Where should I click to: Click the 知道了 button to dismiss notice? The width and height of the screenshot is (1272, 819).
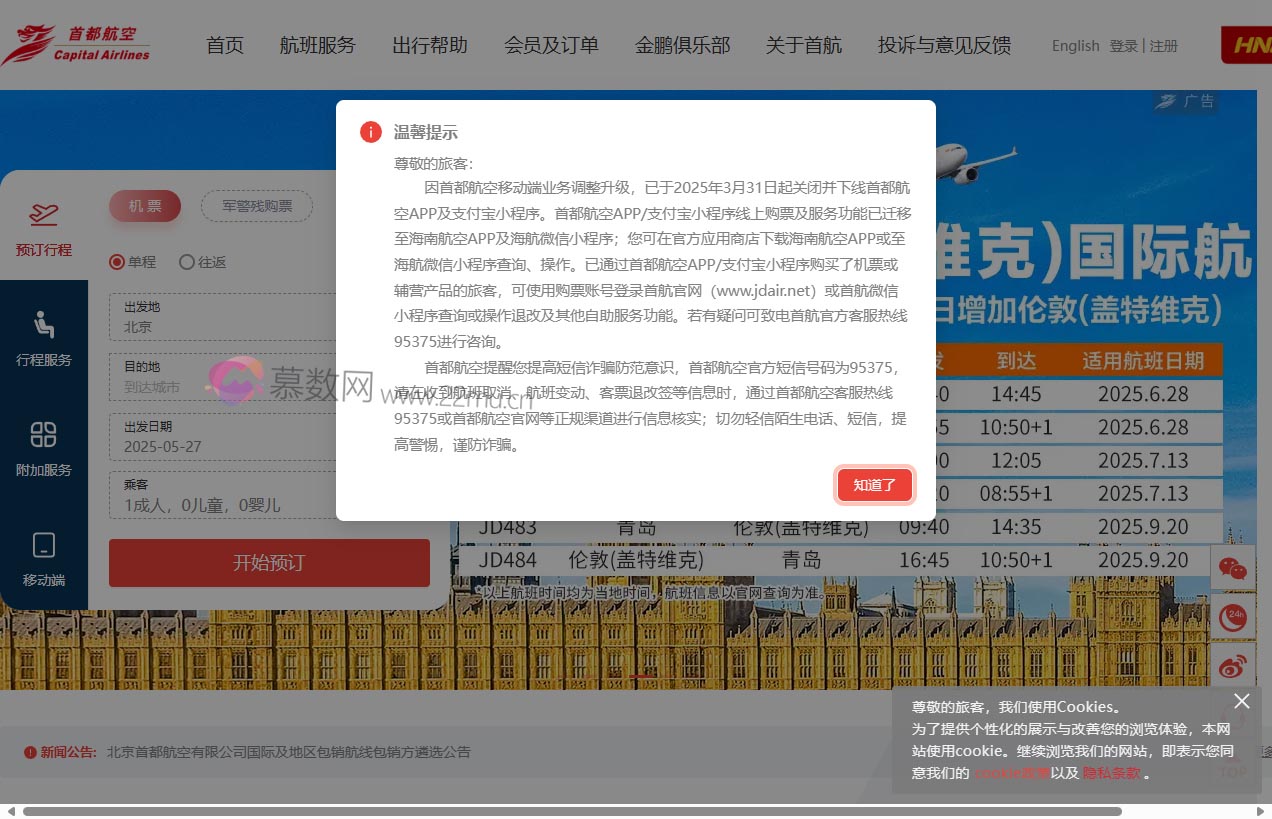[874, 484]
